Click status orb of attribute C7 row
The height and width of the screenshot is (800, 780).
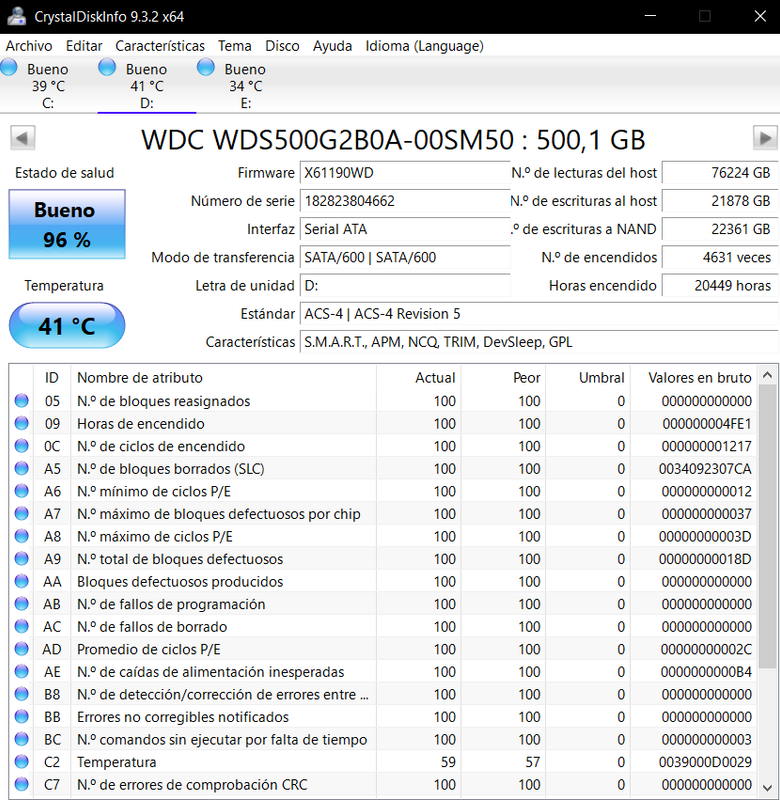click(21, 785)
